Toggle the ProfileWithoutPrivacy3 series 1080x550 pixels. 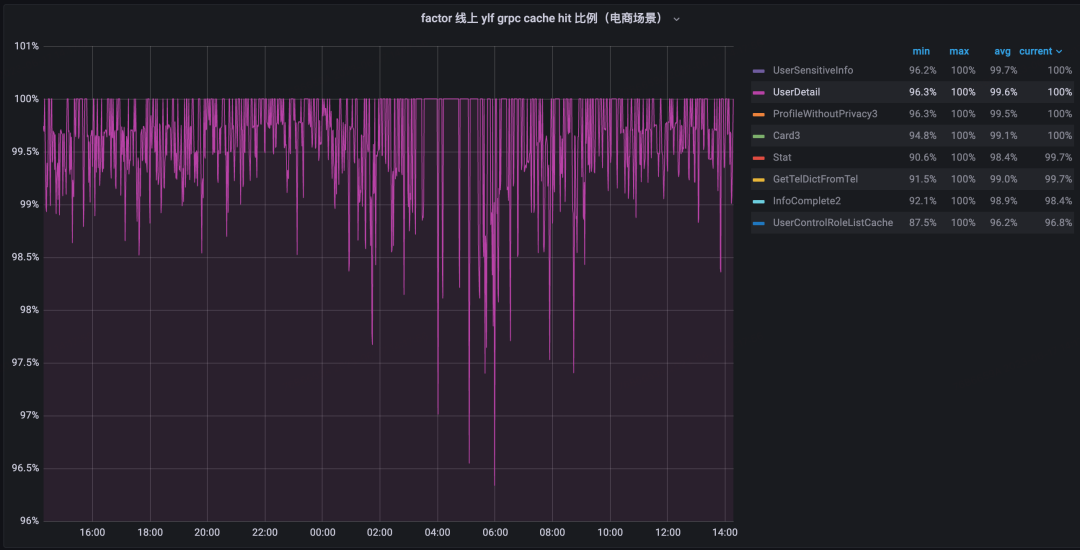tap(825, 114)
